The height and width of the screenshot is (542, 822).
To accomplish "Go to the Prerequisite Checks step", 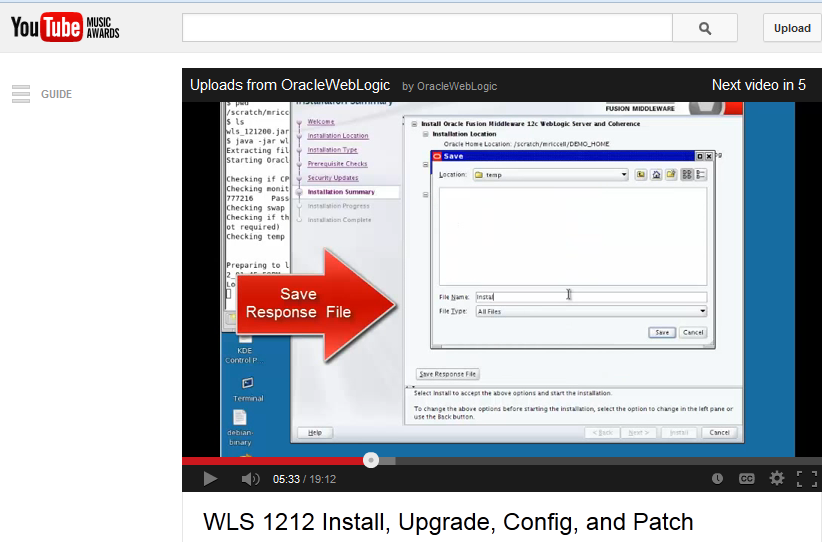I will click(338, 164).
